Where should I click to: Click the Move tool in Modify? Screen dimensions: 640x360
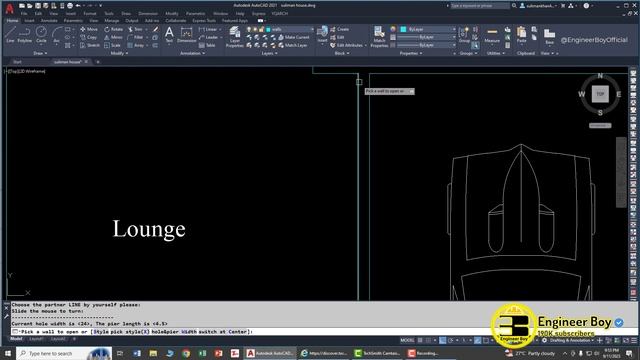89,29
